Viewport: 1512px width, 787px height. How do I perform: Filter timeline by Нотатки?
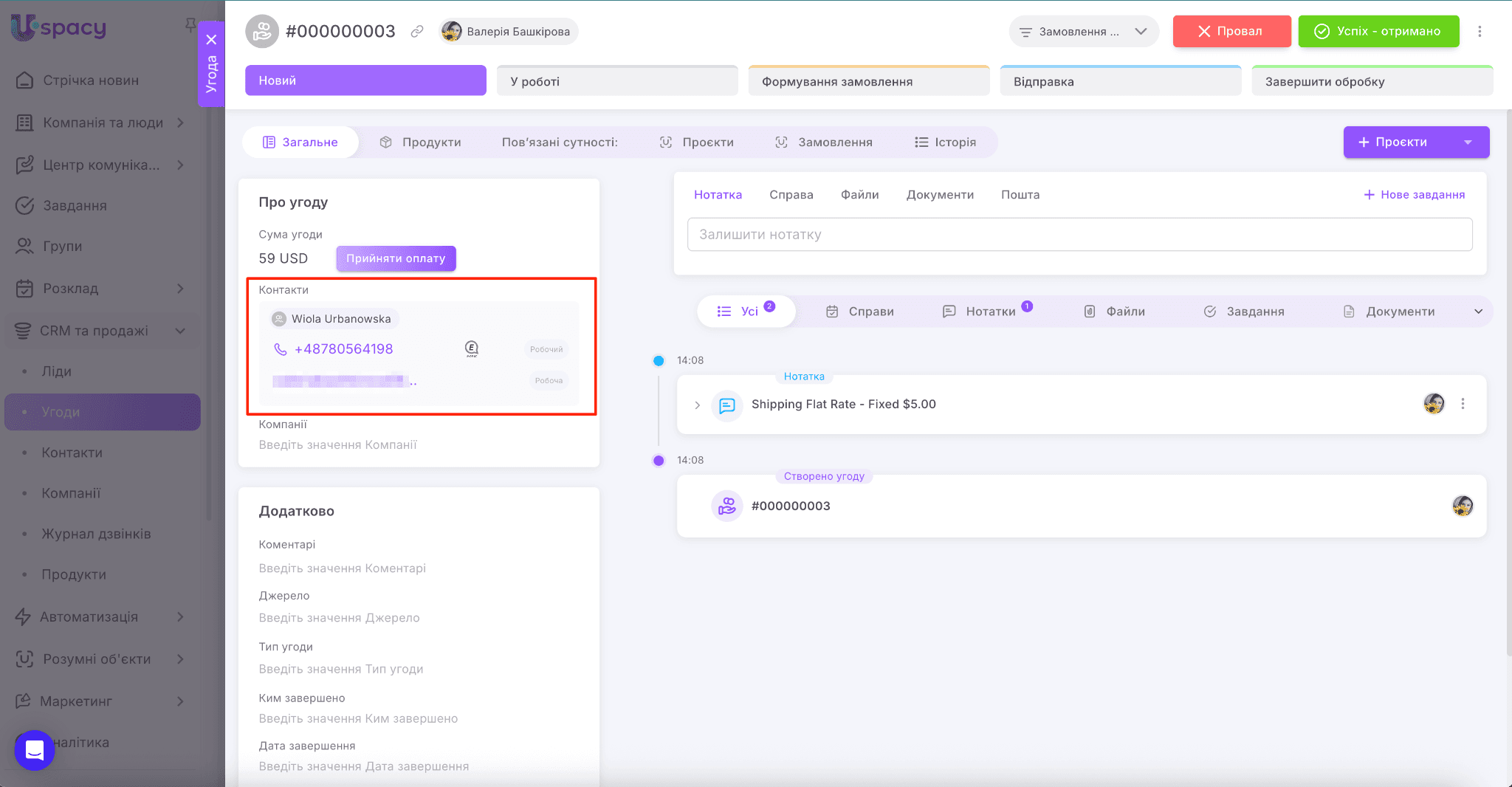coord(987,312)
